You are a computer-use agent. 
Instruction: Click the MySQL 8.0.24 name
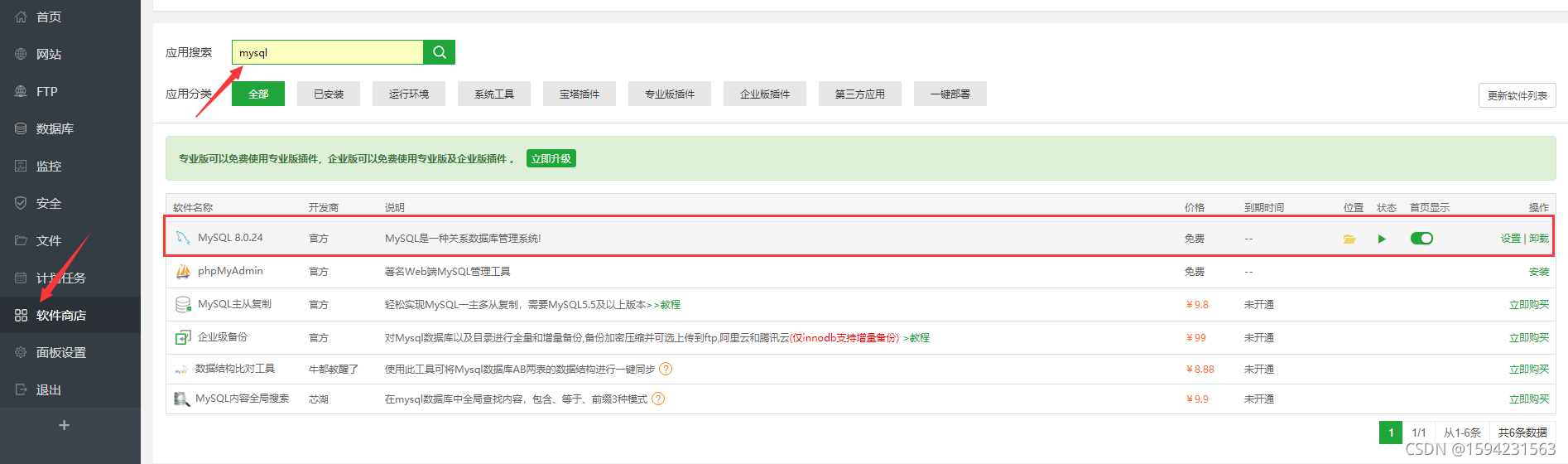(230, 238)
